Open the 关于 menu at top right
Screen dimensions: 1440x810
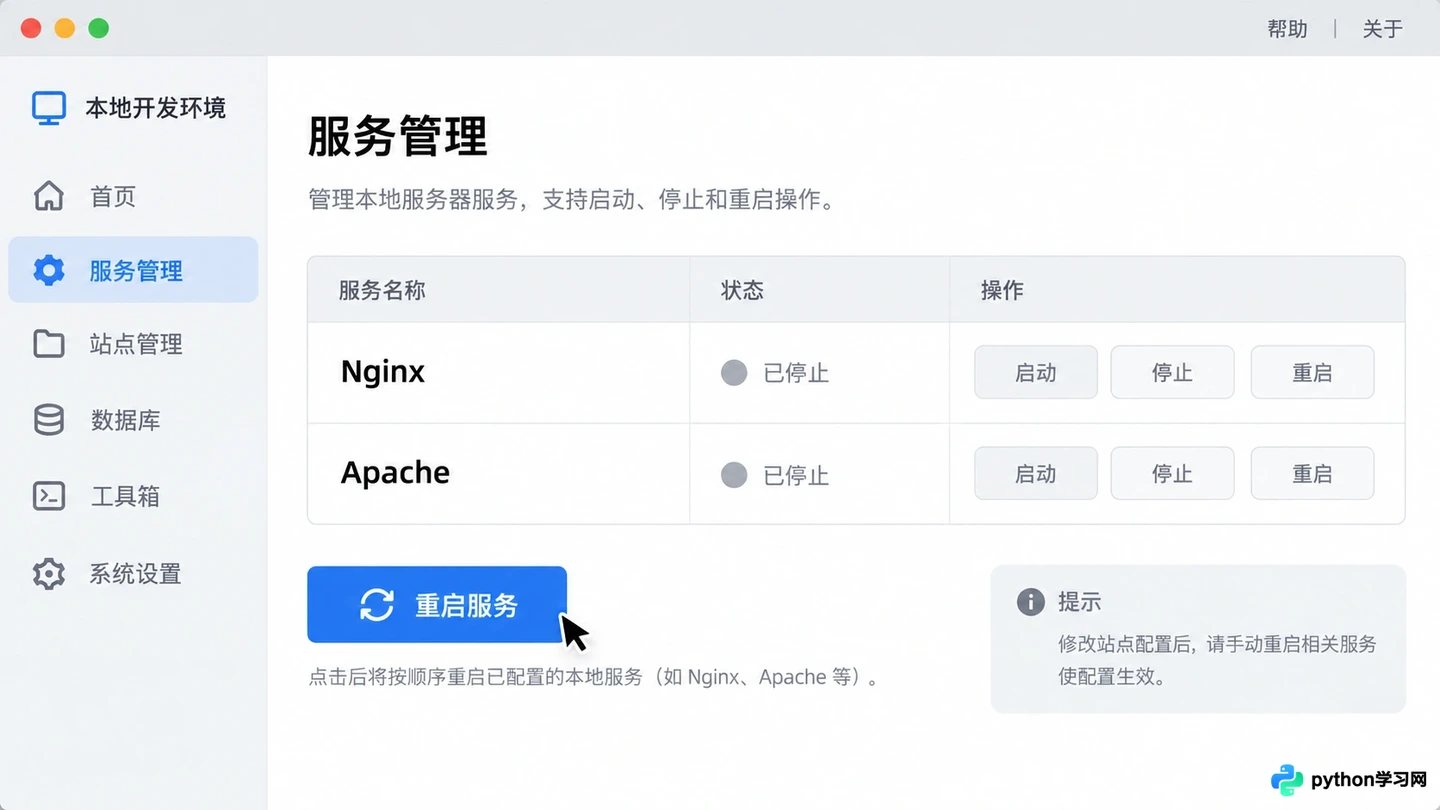coord(1382,29)
